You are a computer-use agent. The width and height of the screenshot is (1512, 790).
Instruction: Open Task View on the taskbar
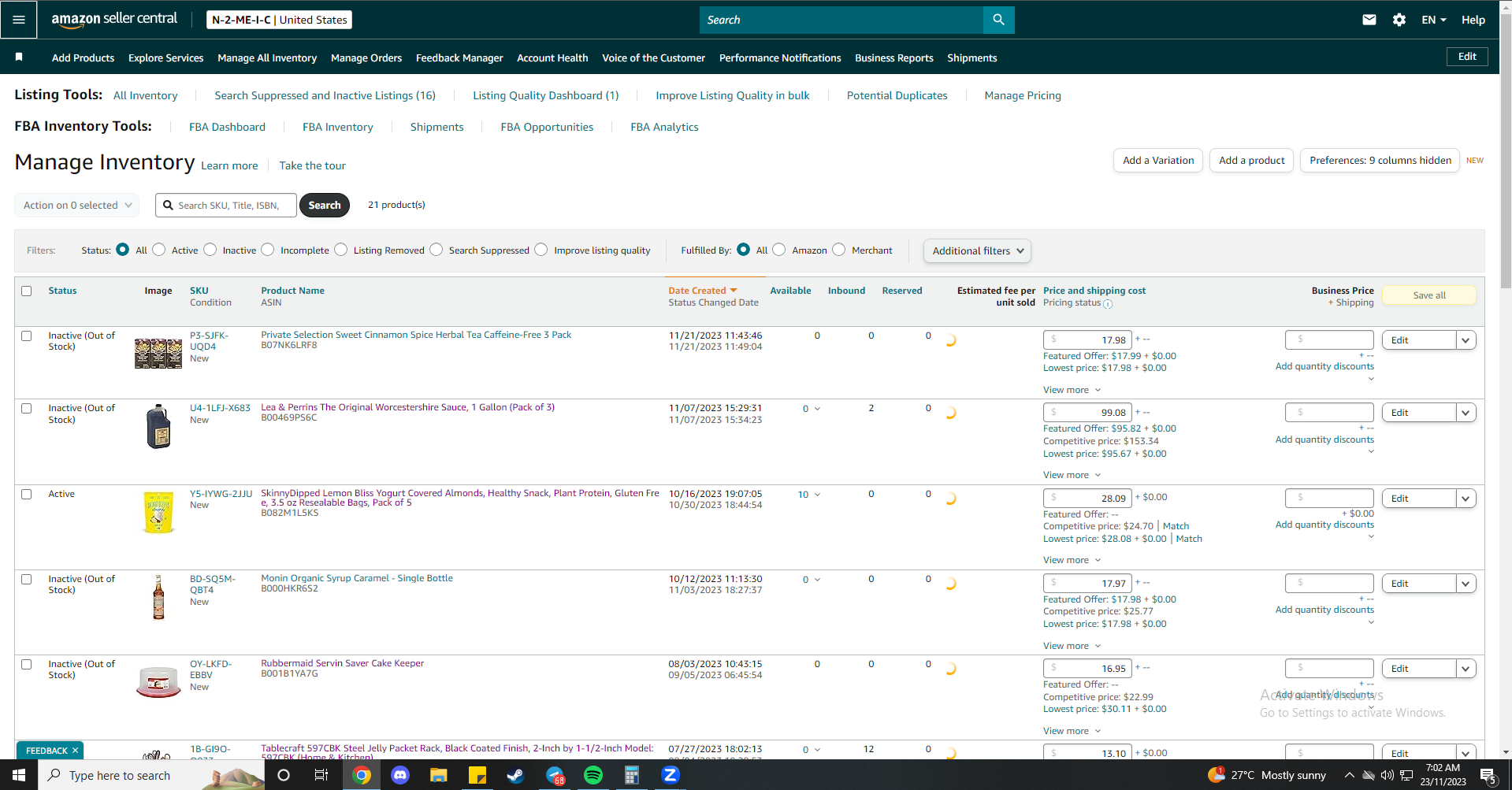coord(321,775)
